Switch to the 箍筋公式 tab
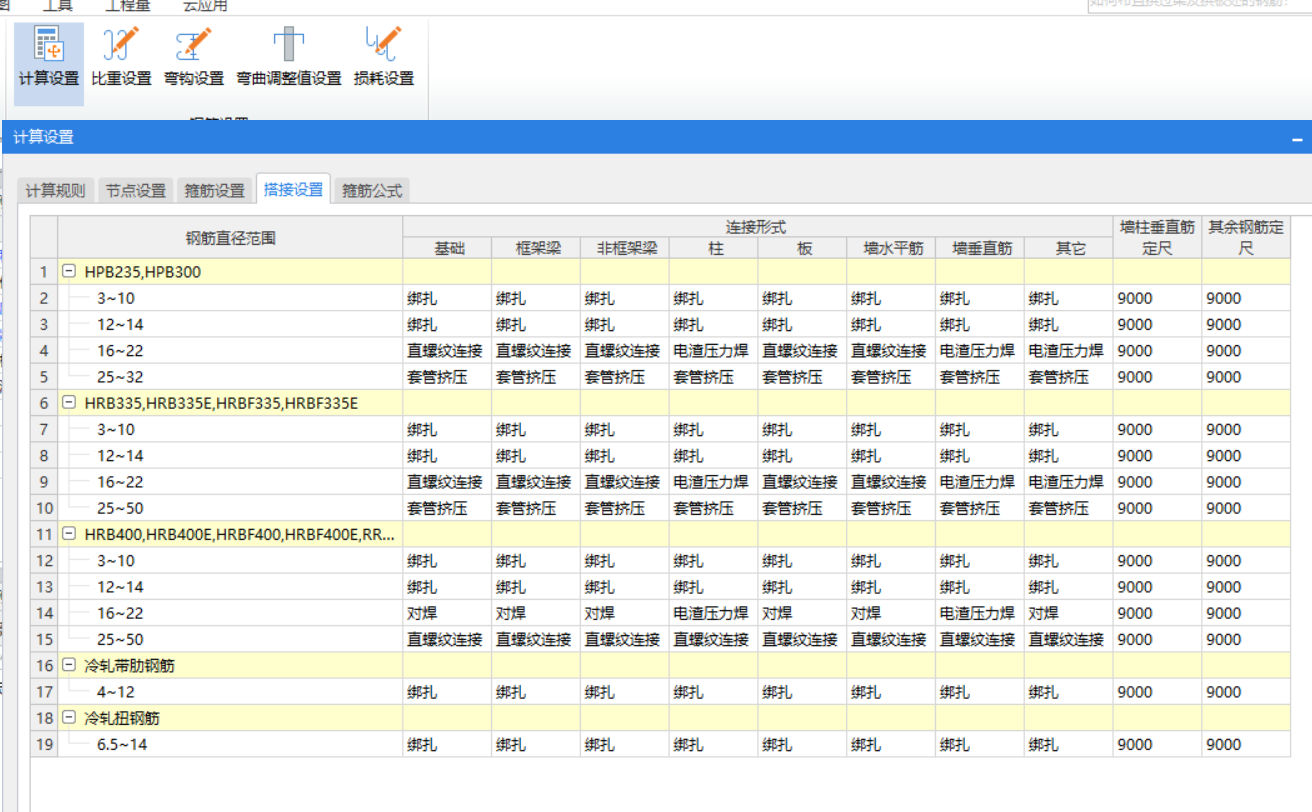This screenshot has height=812, width=1312. [372, 190]
